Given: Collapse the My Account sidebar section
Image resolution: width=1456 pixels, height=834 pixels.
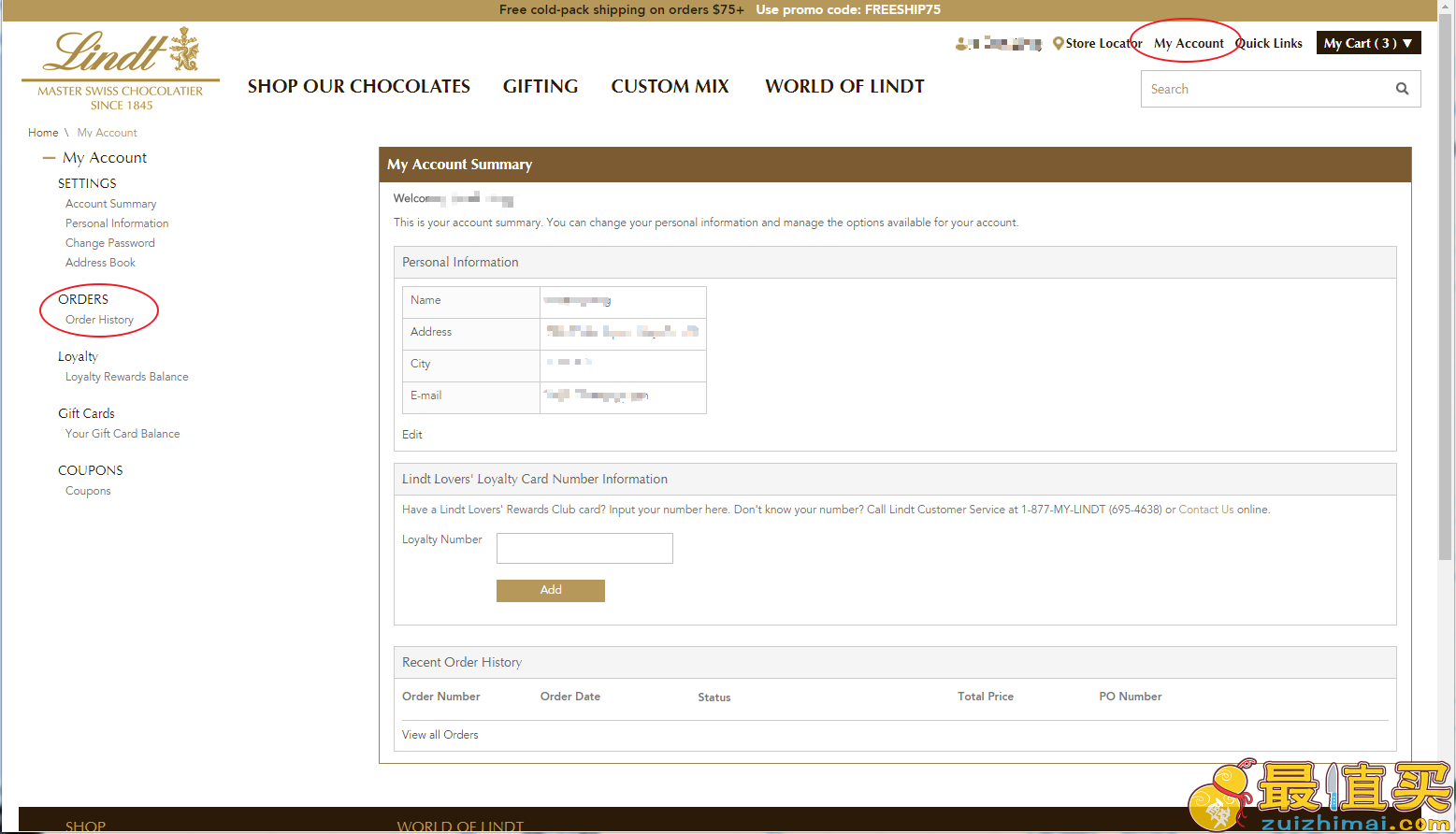Looking at the screenshot, I should pyautogui.click(x=49, y=158).
